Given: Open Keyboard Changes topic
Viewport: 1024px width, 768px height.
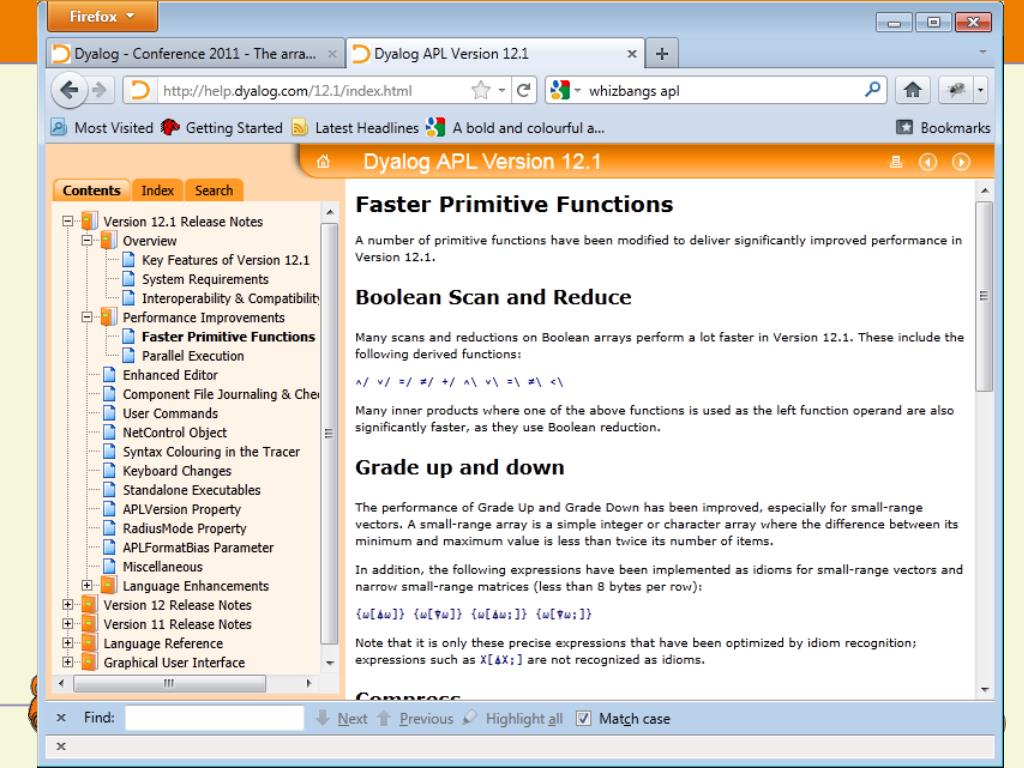Looking at the screenshot, I should coord(177,471).
